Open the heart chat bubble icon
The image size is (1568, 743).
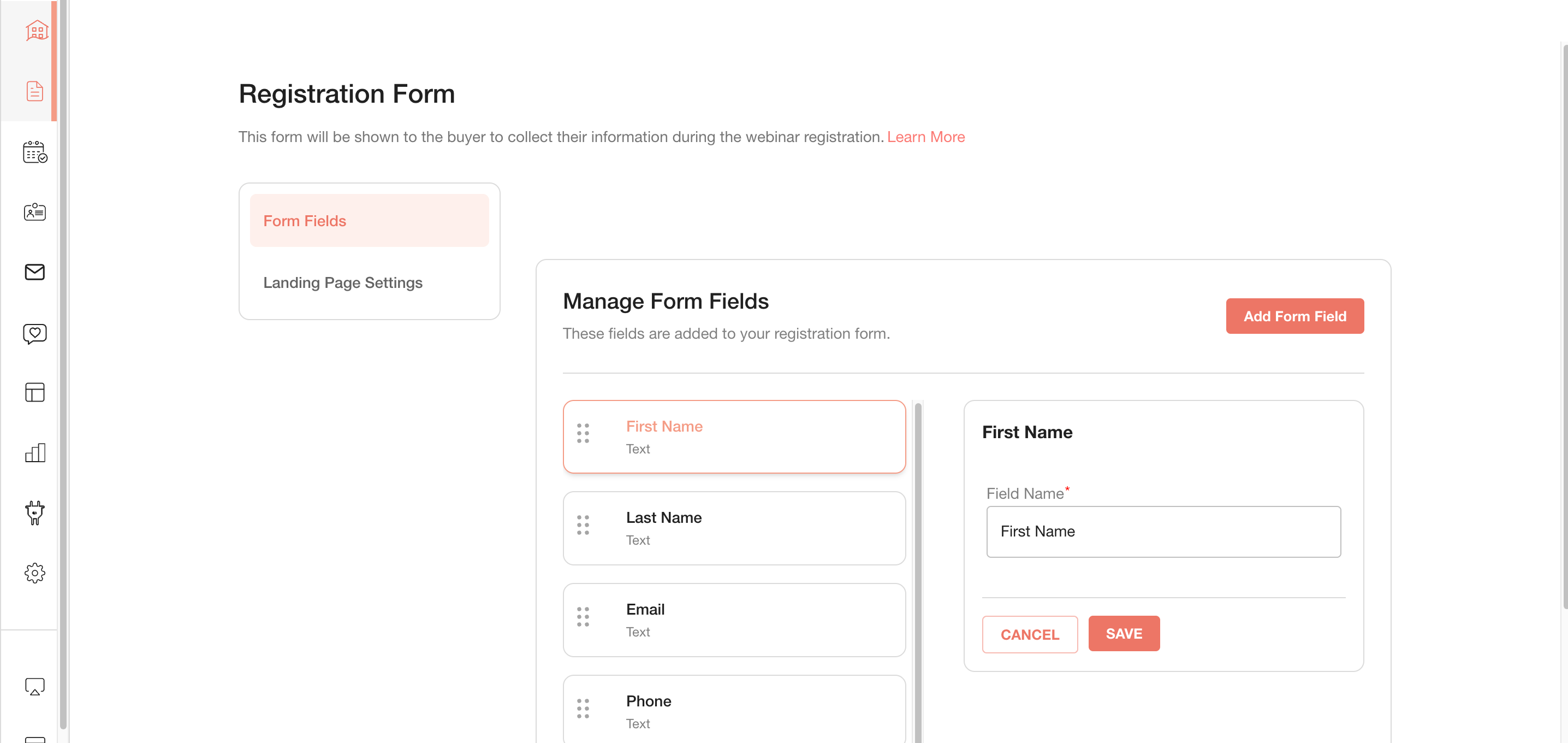pos(35,333)
